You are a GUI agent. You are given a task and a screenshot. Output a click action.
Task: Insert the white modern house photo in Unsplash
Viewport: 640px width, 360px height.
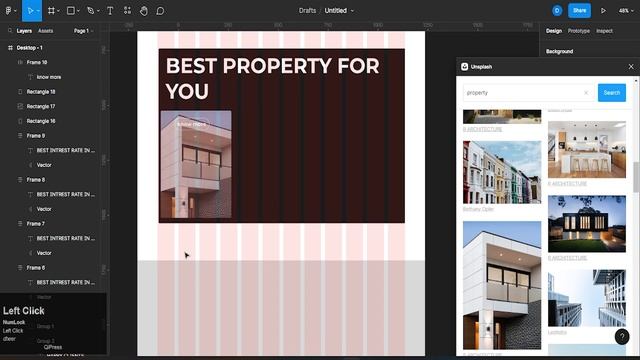tap(502, 285)
